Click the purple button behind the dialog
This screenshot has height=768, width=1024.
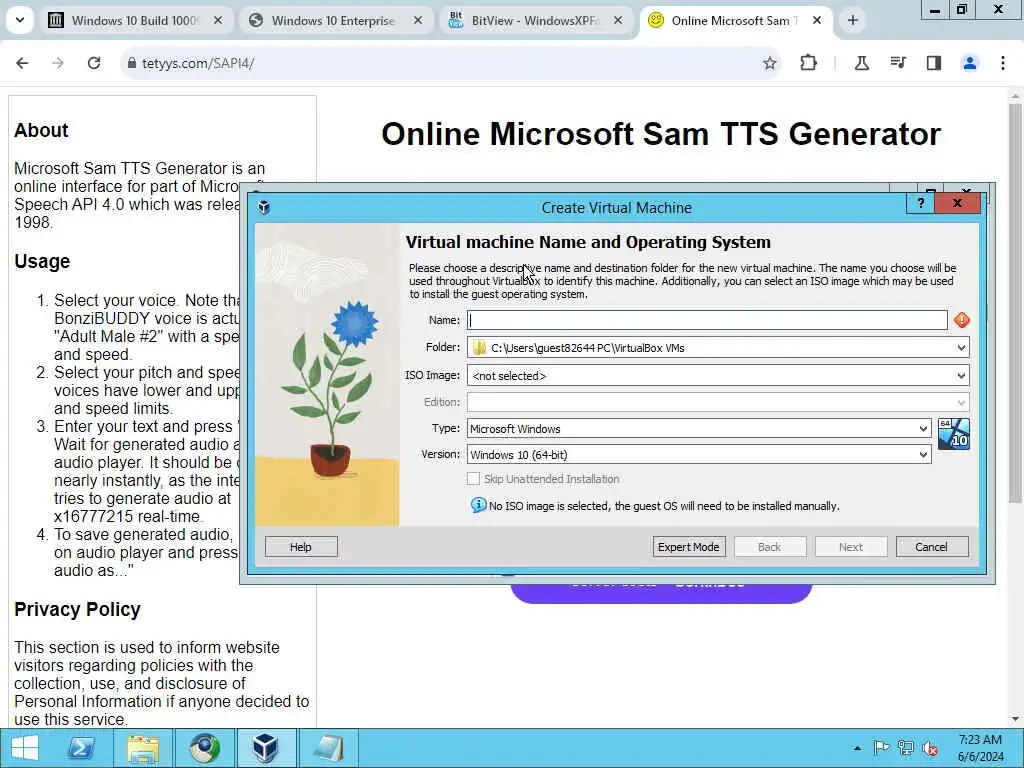pyautogui.click(x=661, y=593)
